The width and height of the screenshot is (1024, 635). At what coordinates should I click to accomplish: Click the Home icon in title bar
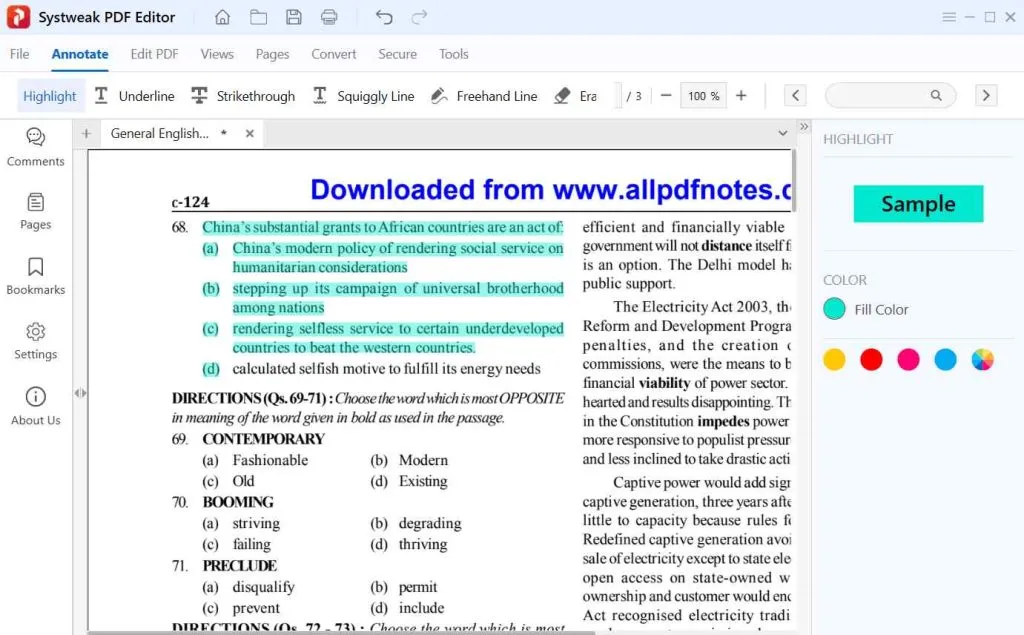223,17
